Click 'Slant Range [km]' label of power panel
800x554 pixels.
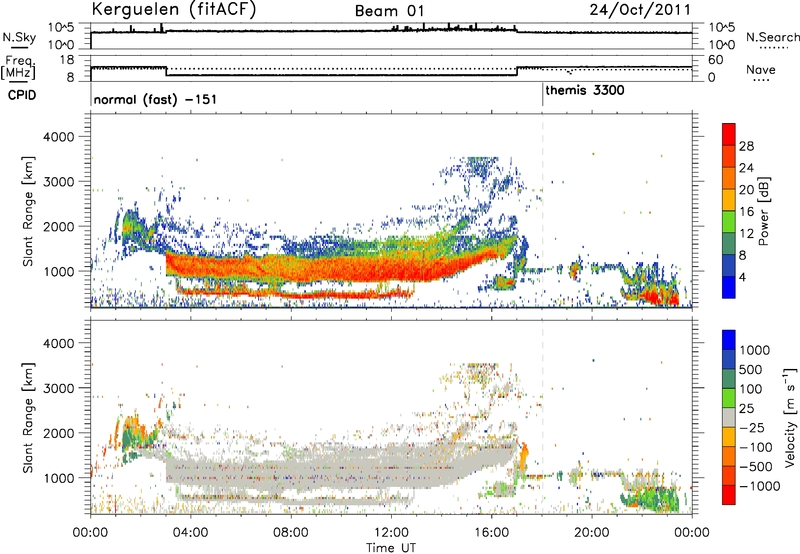(x=28, y=211)
